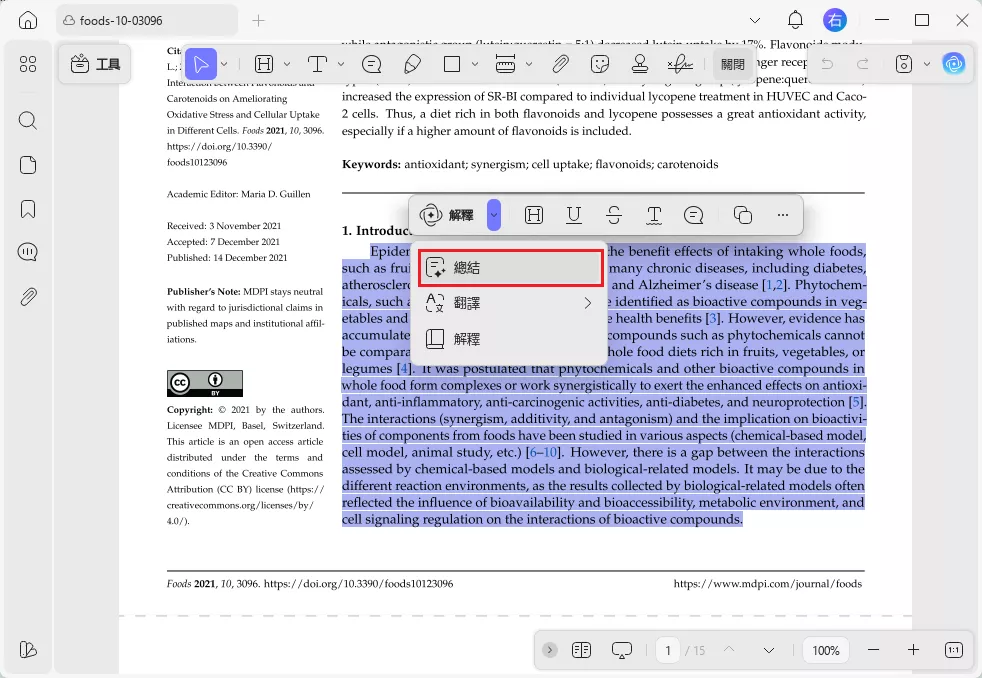Open more options in floating toolbar
The image size is (982, 678).
(x=783, y=215)
